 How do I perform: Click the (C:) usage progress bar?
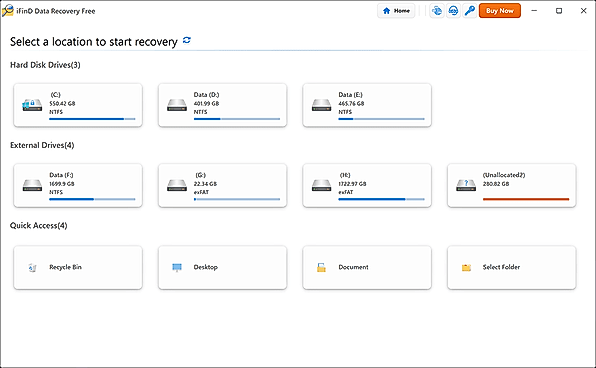point(92,119)
